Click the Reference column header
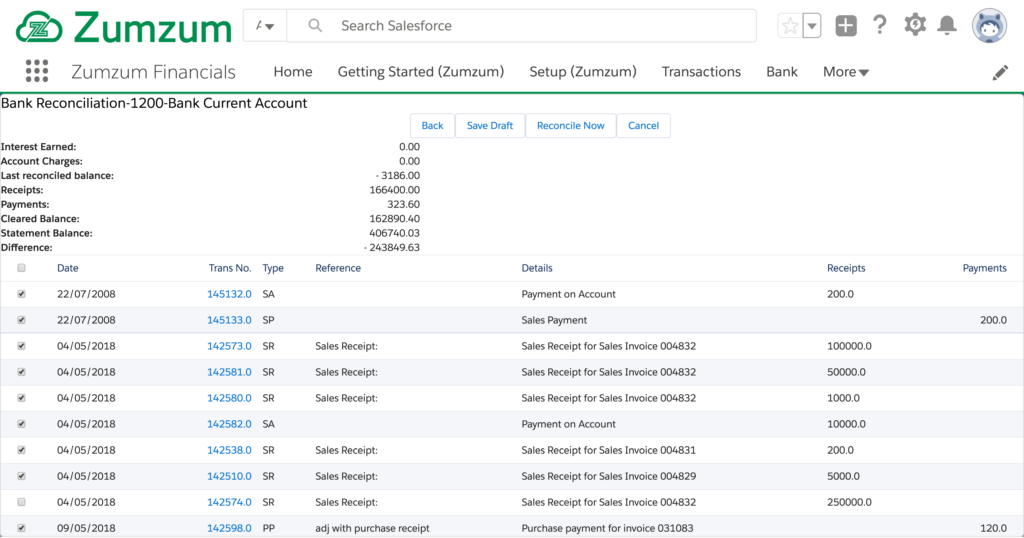1024x538 pixels. [x=338, y=268]
